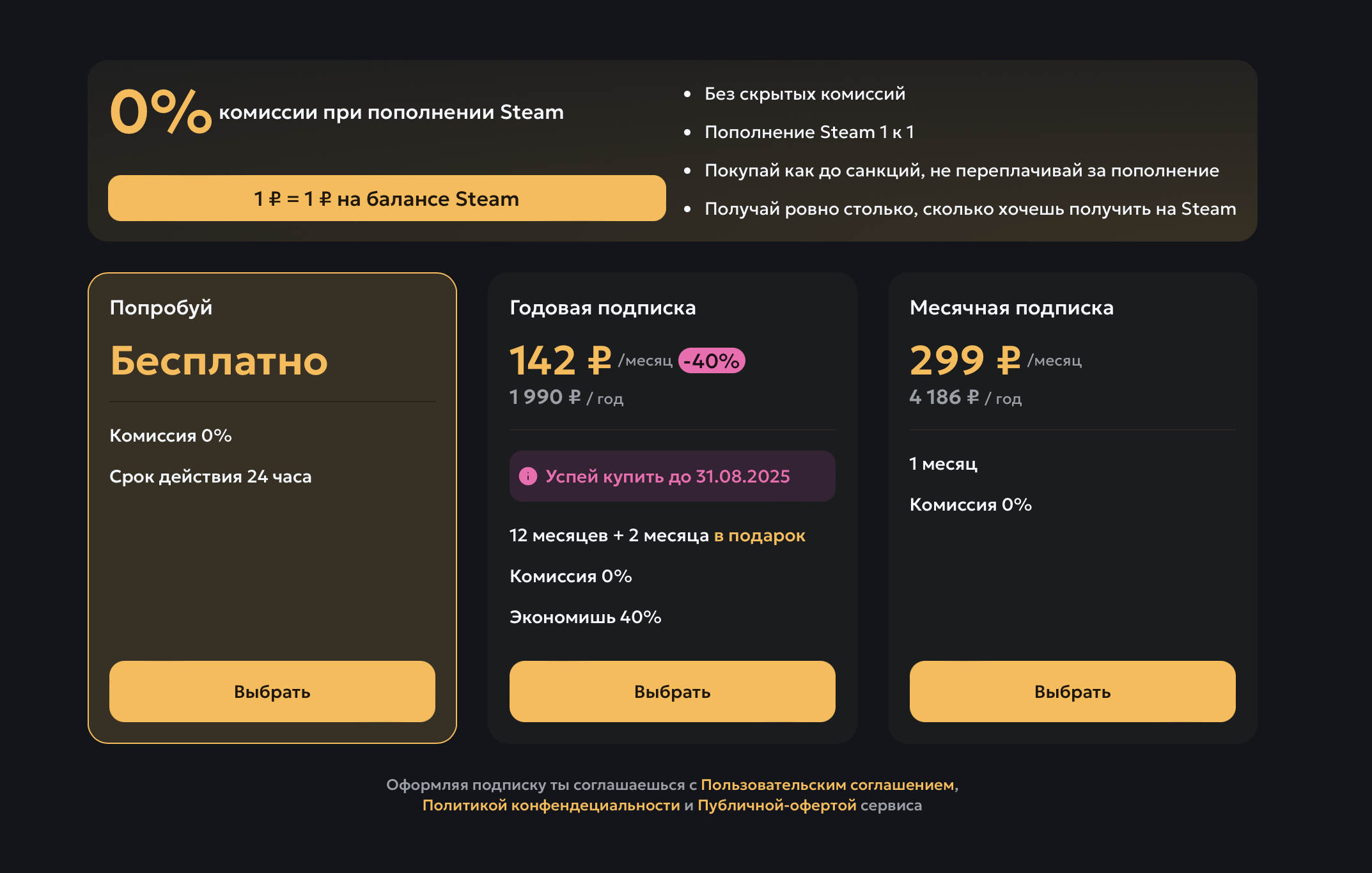1372x873 pixels.
Task: Click the ruble symbol beside the 142 price
Action: pyautogui.click(x=598, y=360)
